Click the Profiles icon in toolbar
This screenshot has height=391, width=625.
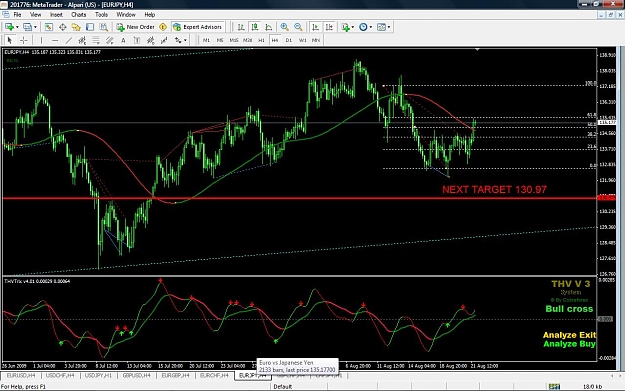click(x=27, y=27)
